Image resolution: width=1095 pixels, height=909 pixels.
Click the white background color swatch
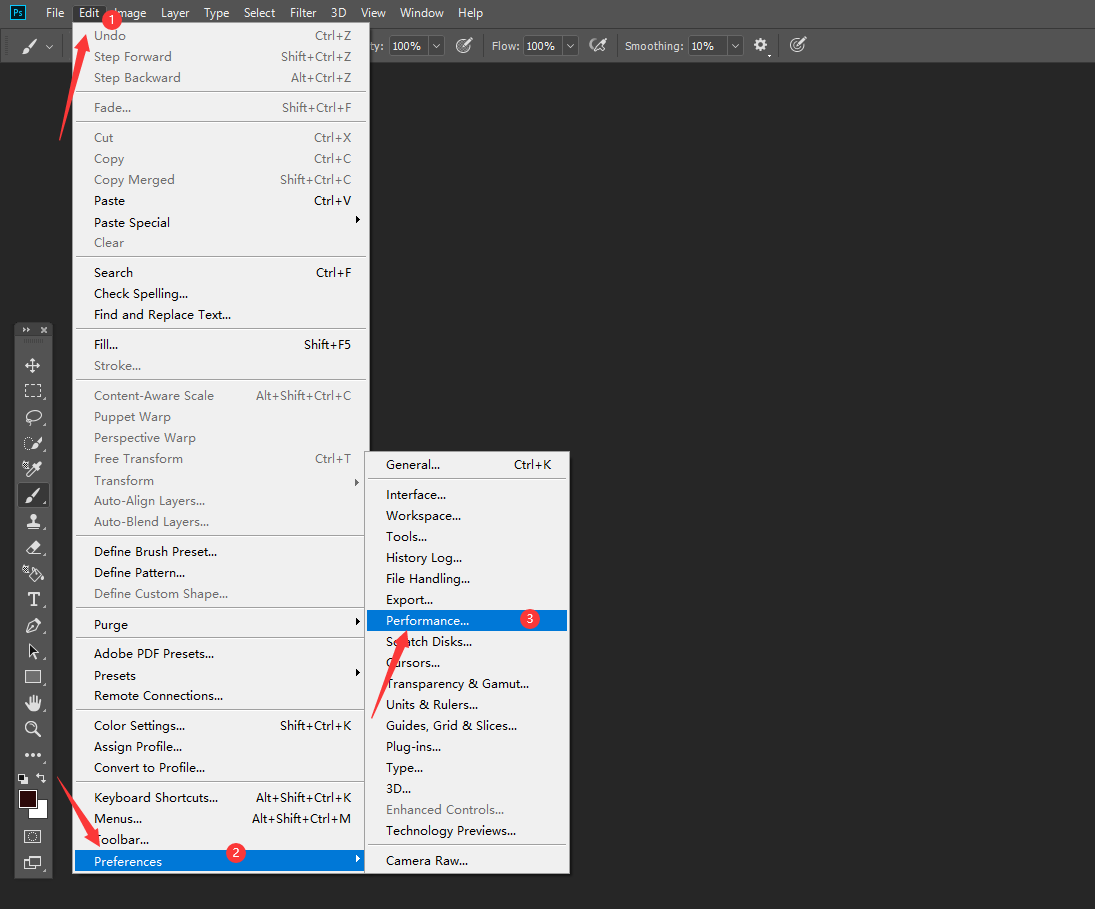coord(42,811)
